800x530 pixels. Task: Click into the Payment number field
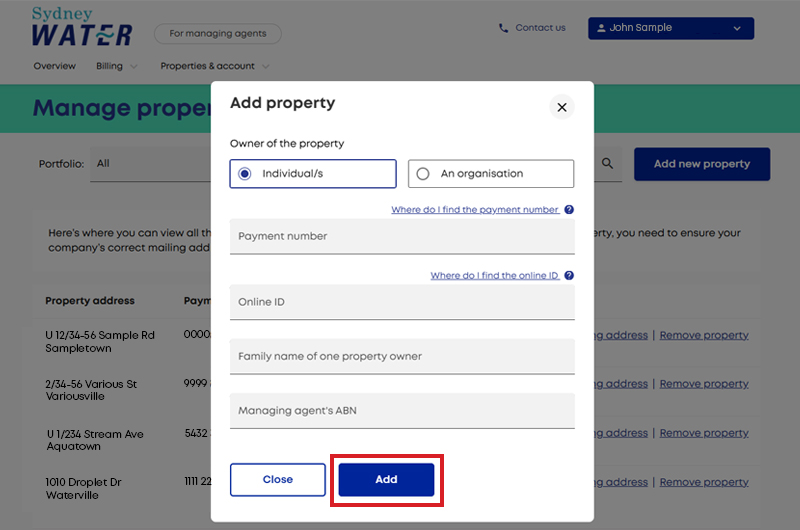(x=402, y=236)
